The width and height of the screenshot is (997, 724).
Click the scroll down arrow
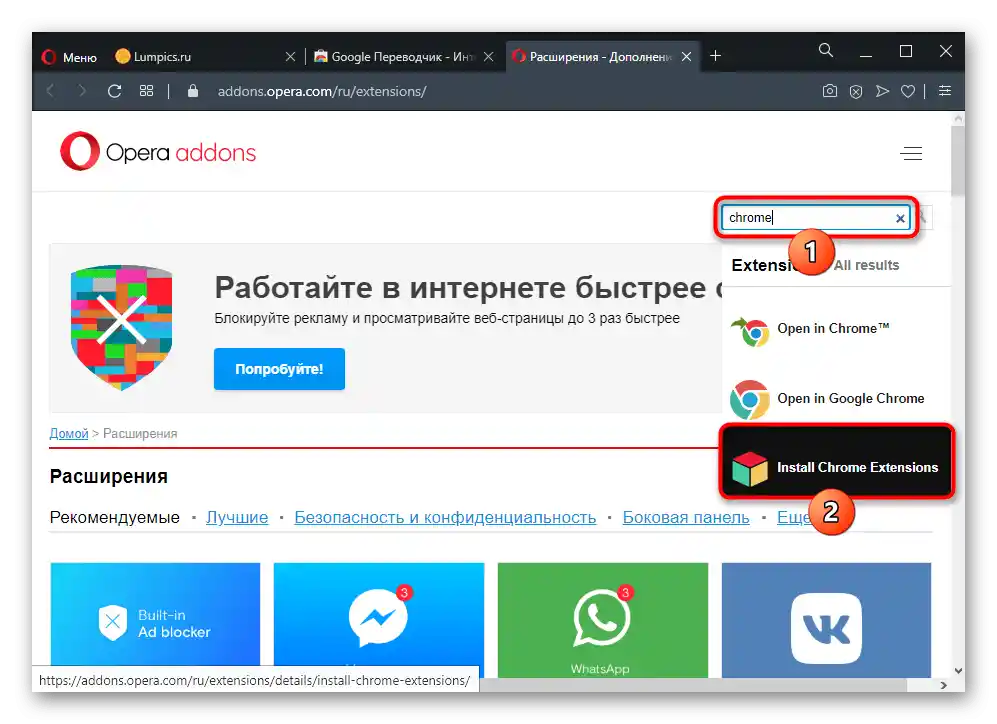tap(958, 671)
